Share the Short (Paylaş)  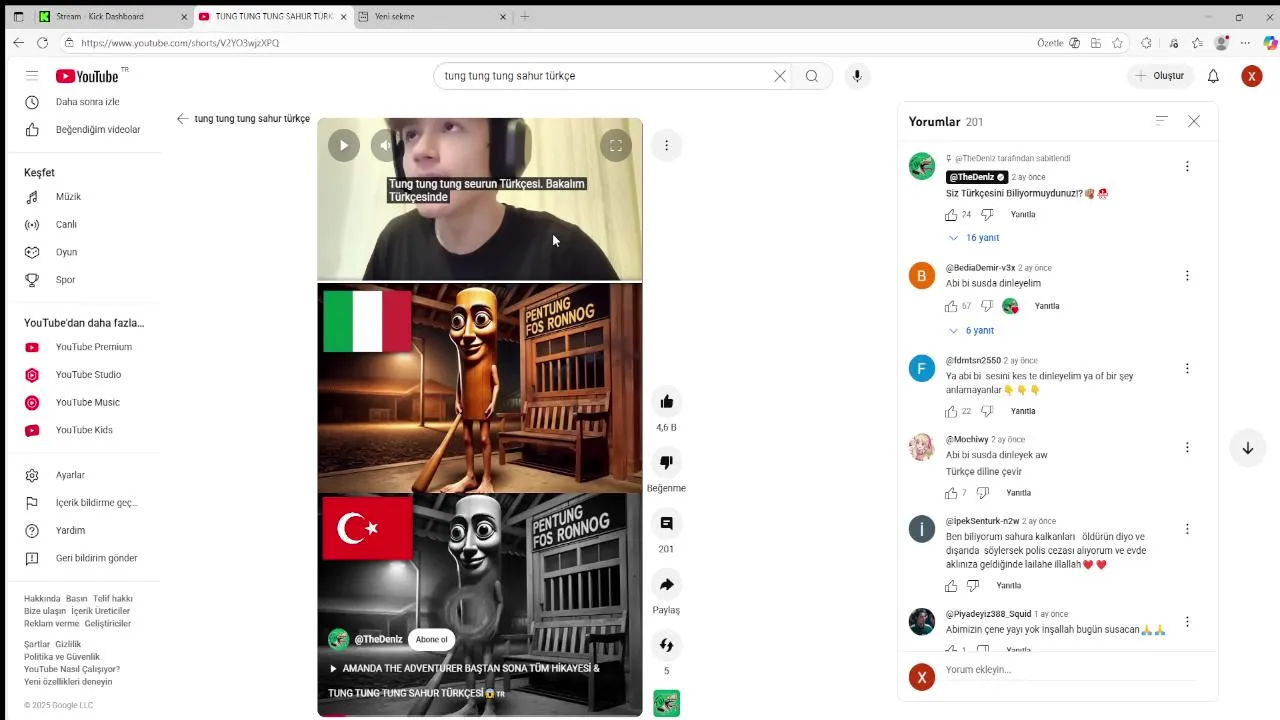[x=666, y=584]
